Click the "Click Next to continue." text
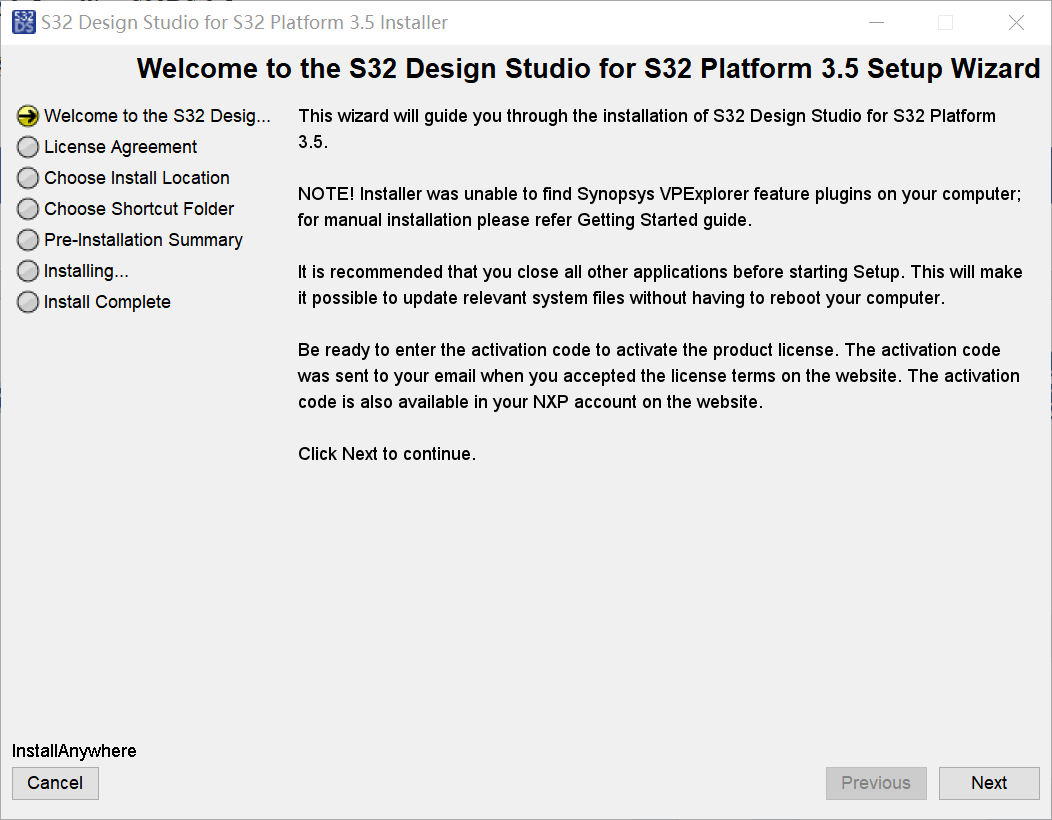1052x820 pixels. (x=387, y=454)
